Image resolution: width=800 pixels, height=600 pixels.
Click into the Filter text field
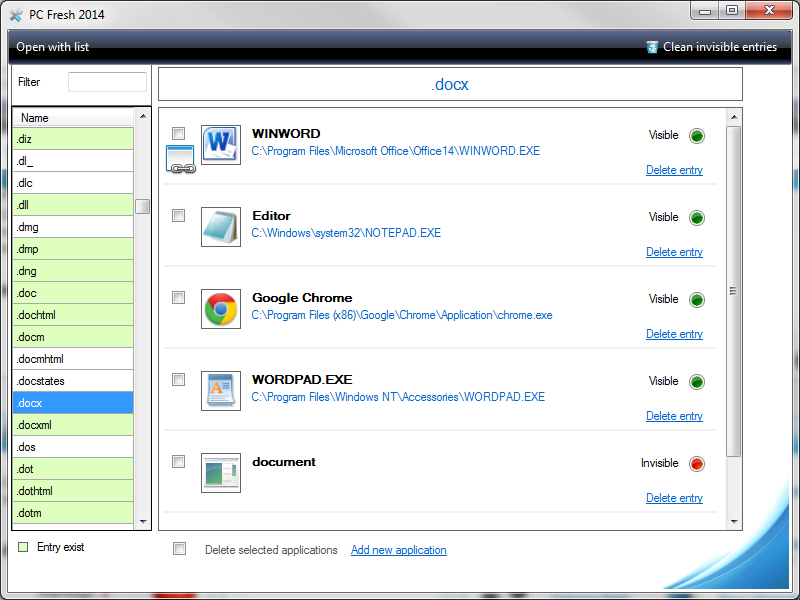107,82
